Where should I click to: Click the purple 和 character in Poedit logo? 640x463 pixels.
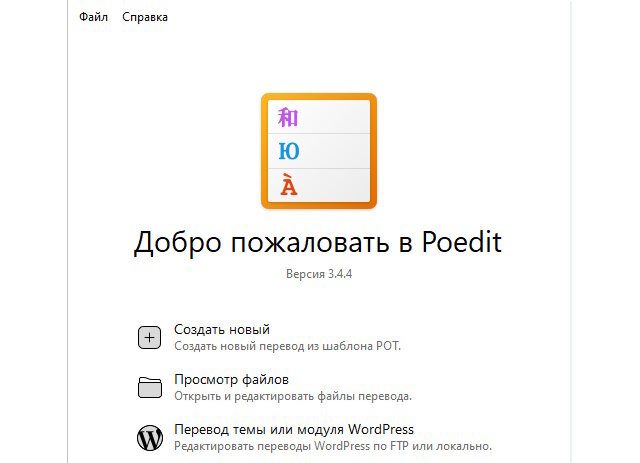click(x=288, y=119)
